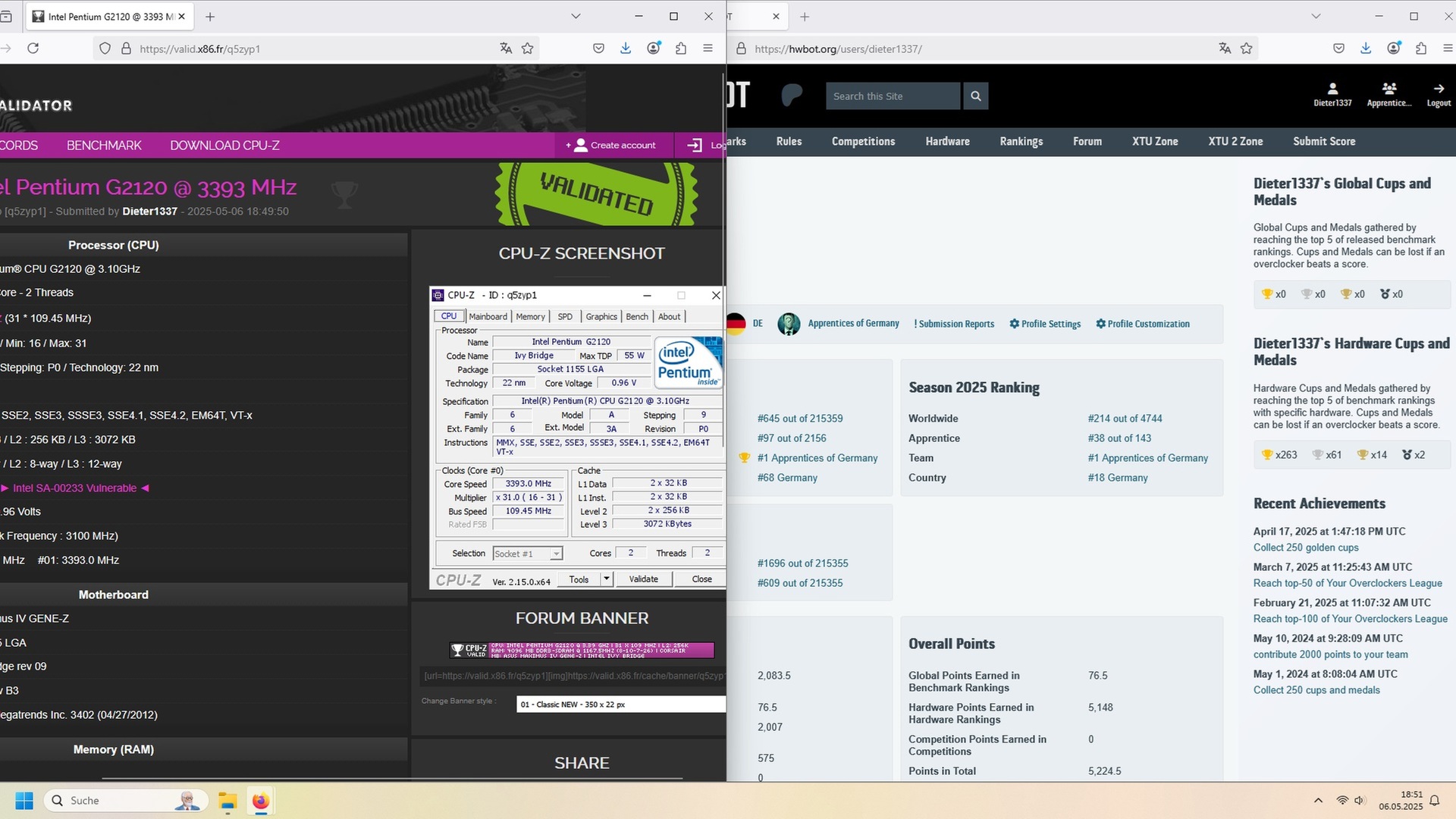1456x819 pixels.
Task: Select the Intel Pentium G2120 browser tab
Action: pos(111,16)
